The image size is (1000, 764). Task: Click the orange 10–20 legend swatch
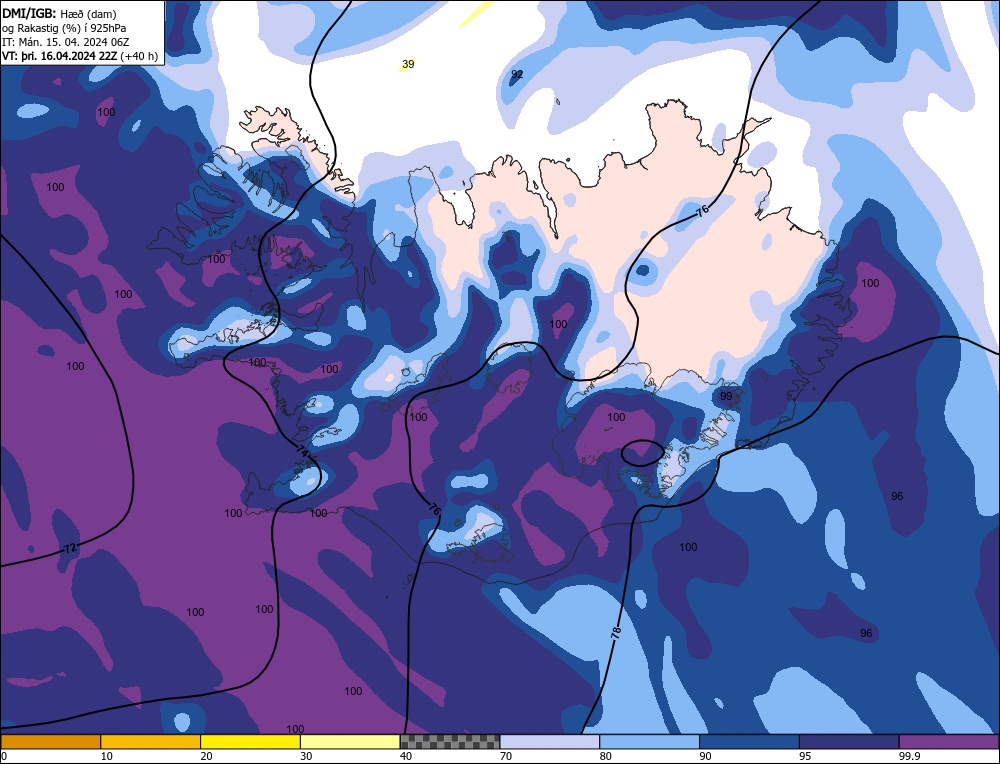click(x=151, y=742)
